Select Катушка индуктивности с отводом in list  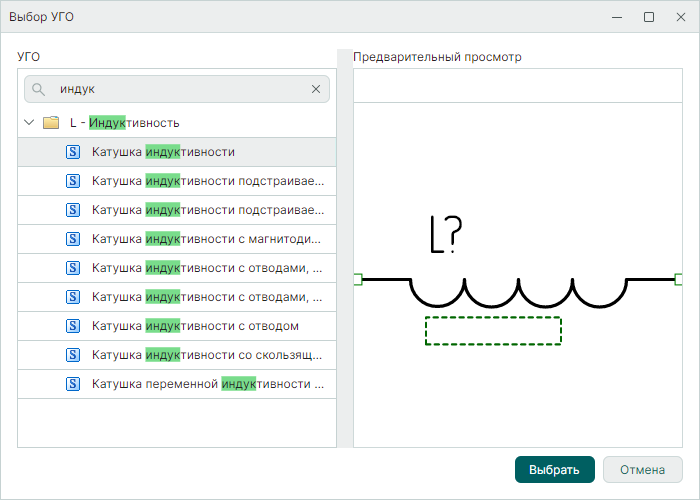195,326
